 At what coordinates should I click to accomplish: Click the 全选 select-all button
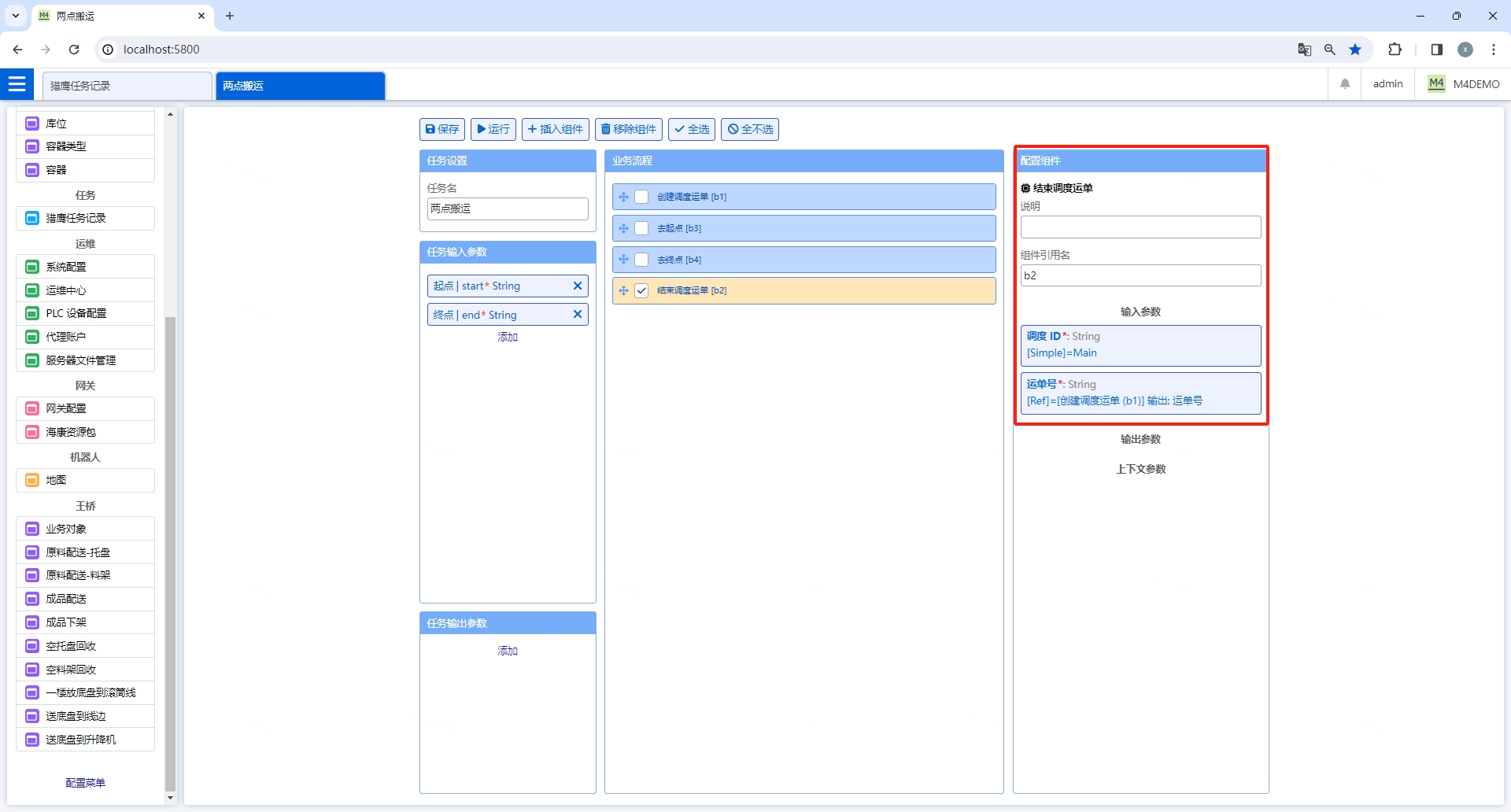click(692, 129)
